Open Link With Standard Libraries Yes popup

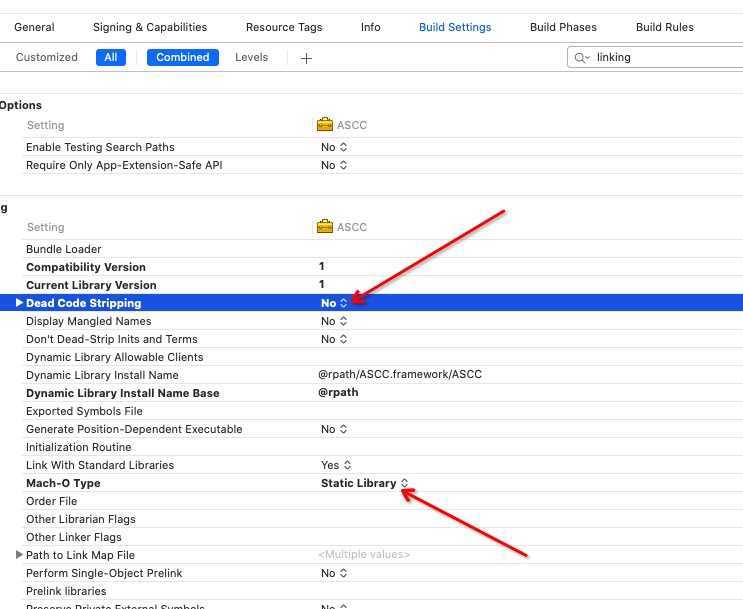tap(336, 465)
